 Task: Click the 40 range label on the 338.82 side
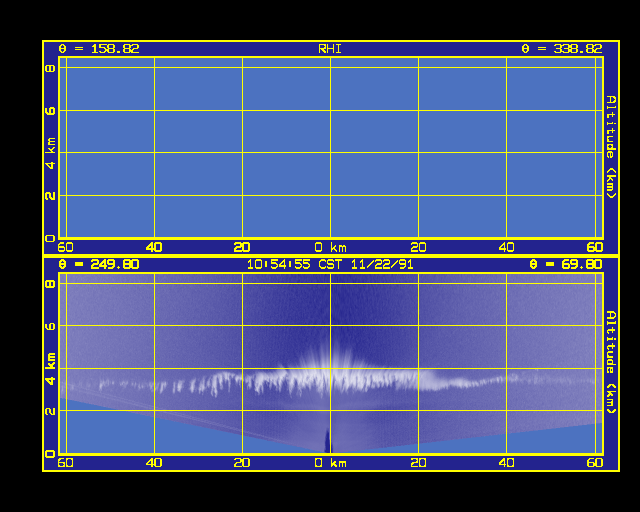pyautogui.click(x=507, y=247)
